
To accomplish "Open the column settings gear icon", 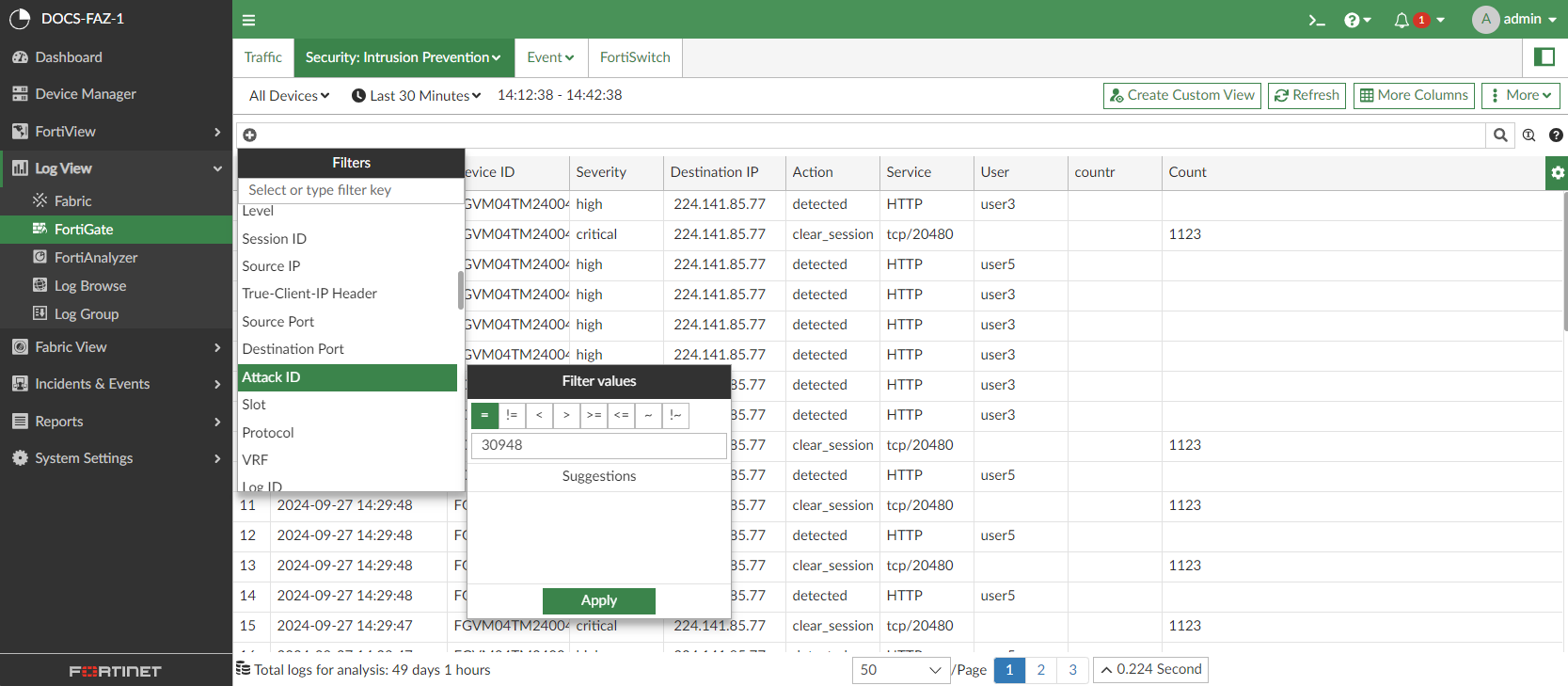I will coord(1558,172).
